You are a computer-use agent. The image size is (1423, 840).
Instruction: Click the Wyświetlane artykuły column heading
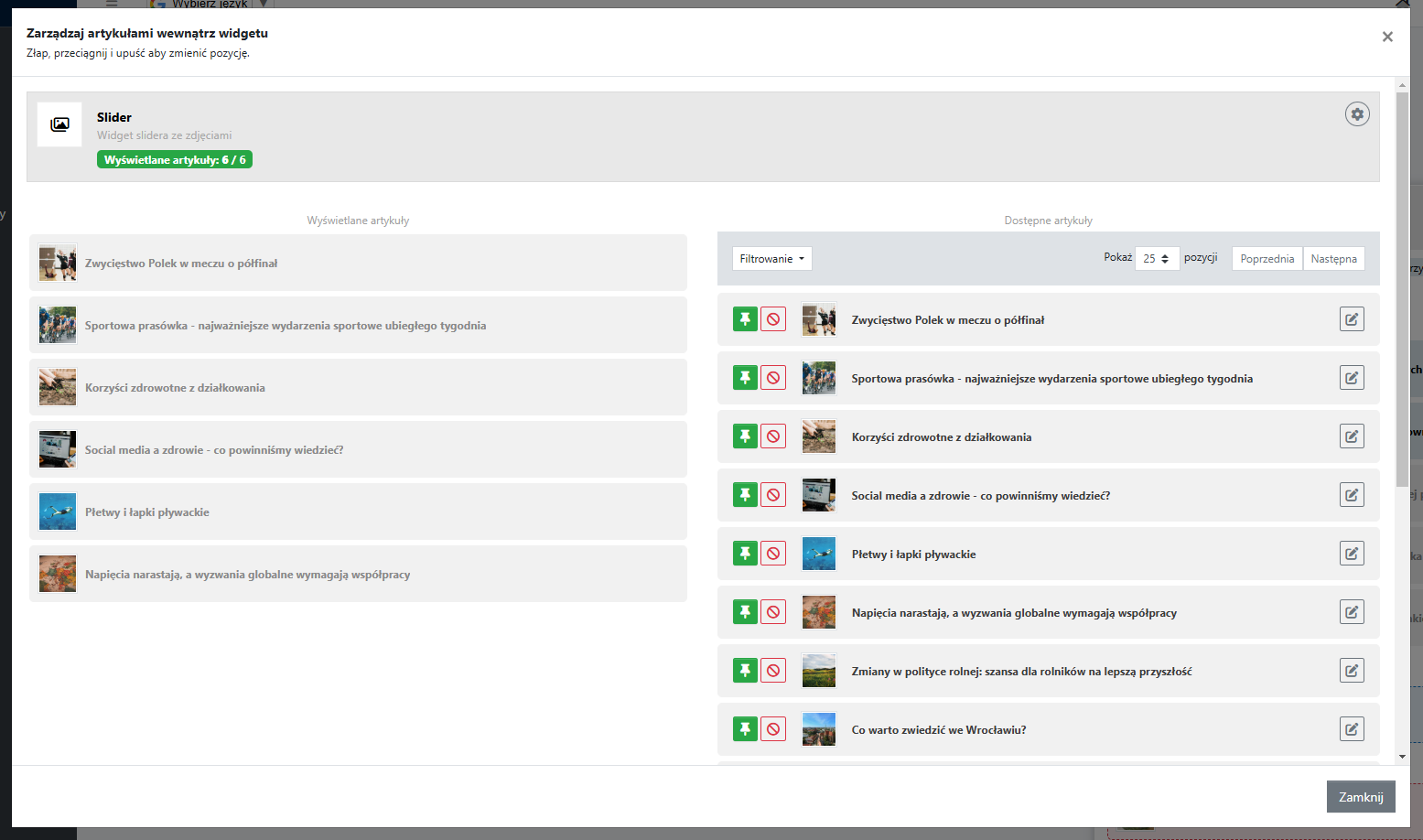pyautogui.click(x=358, y=221)
